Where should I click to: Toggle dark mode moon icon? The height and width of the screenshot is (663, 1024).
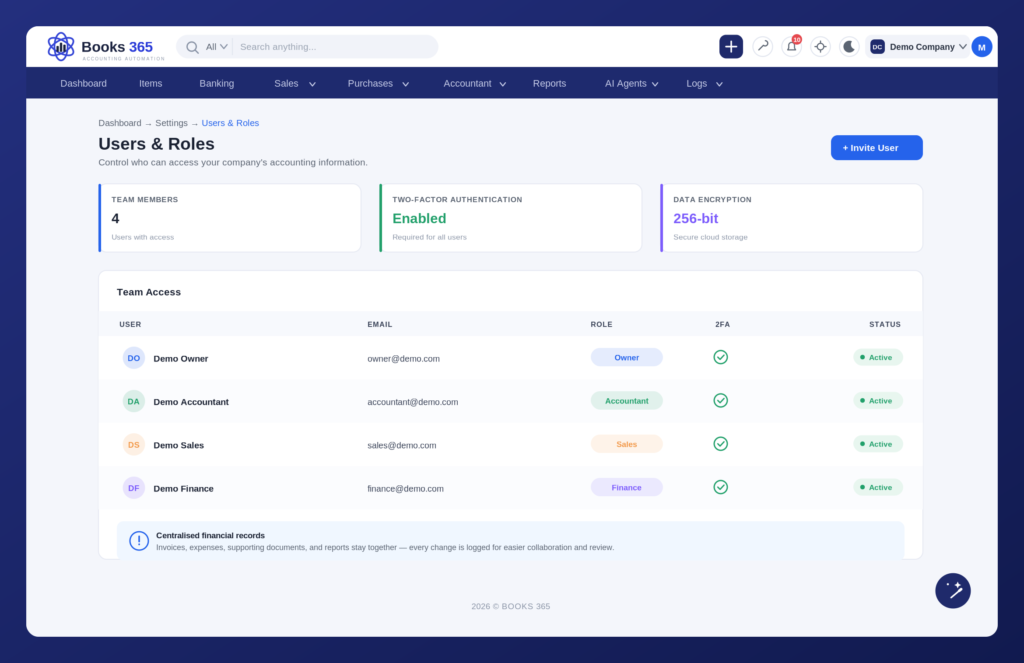coord(849,46)
